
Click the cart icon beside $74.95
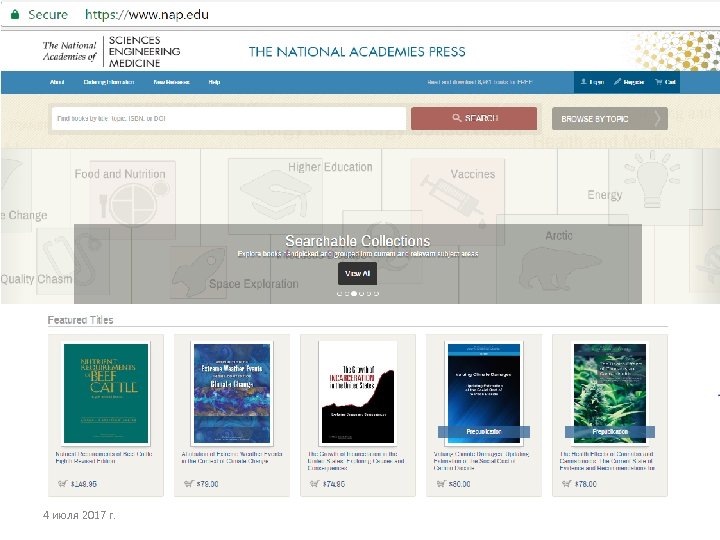[x=315, y=484]
